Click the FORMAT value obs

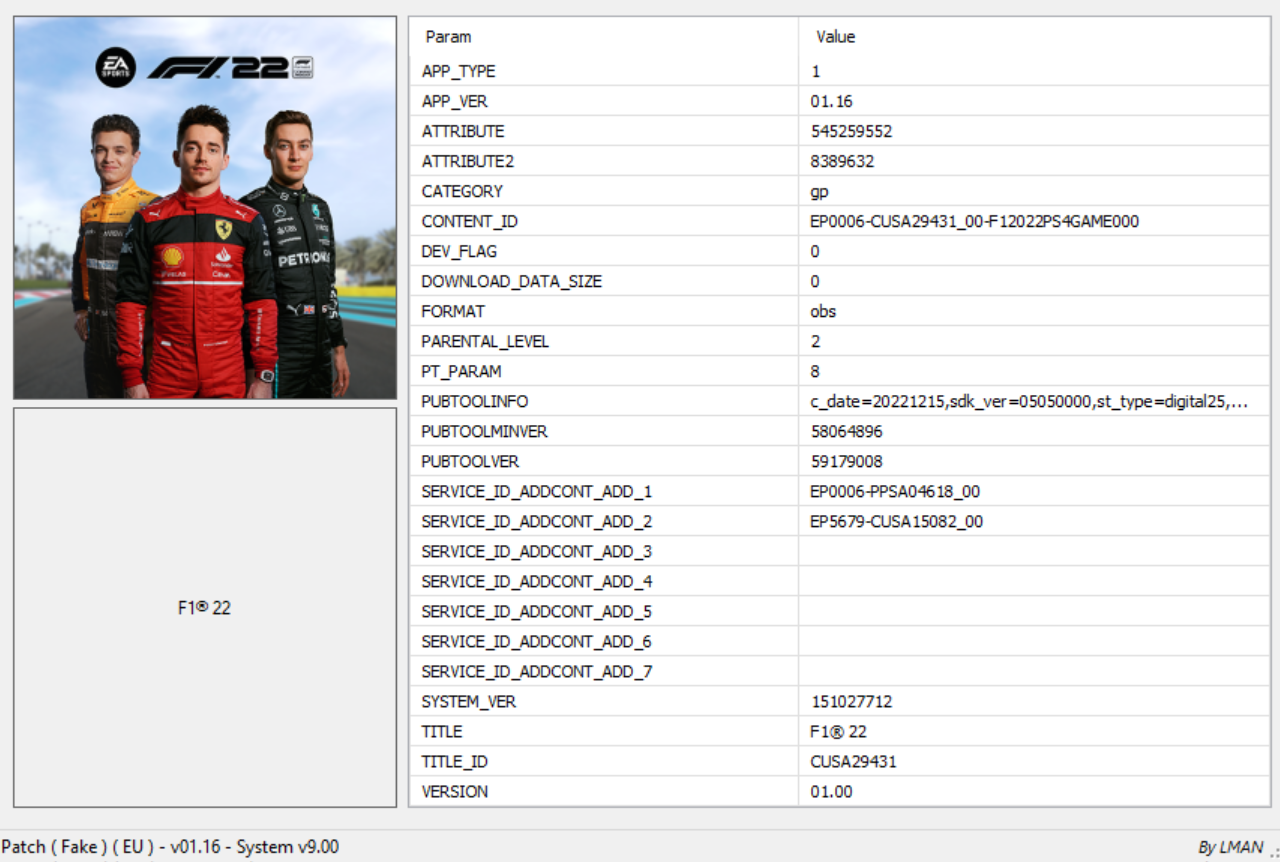[823, 311]
